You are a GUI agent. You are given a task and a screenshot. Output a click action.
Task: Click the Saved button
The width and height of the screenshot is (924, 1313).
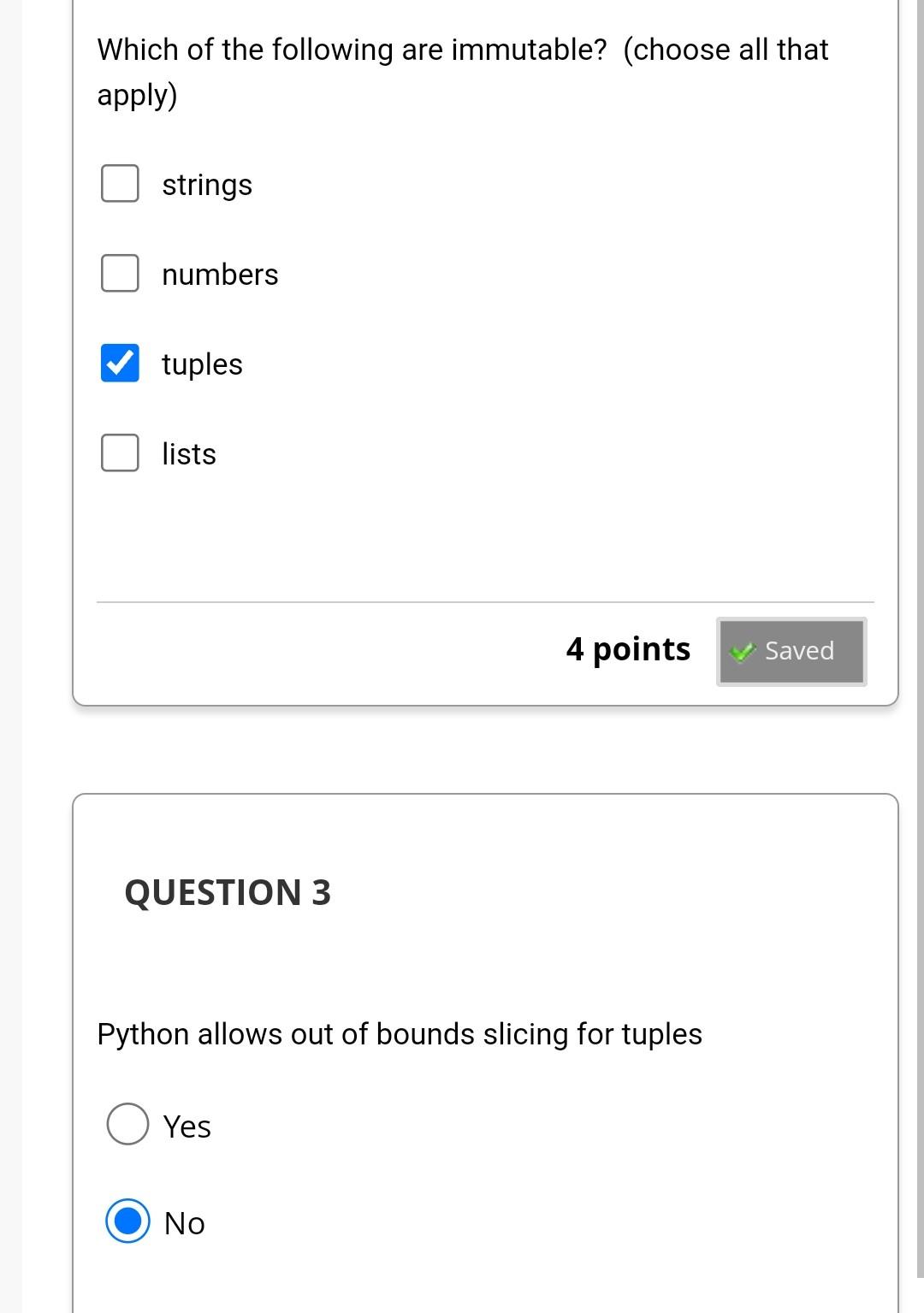click(791, 651)
